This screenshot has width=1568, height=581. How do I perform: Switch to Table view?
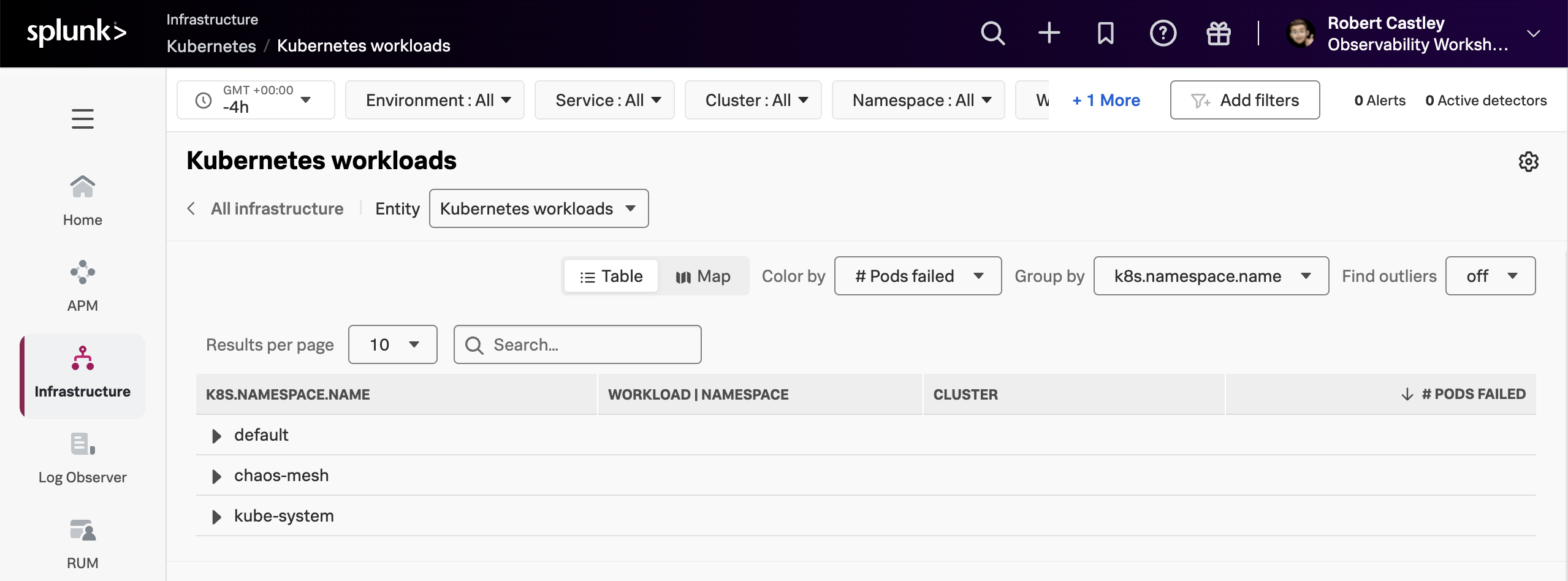pos(611,276)
